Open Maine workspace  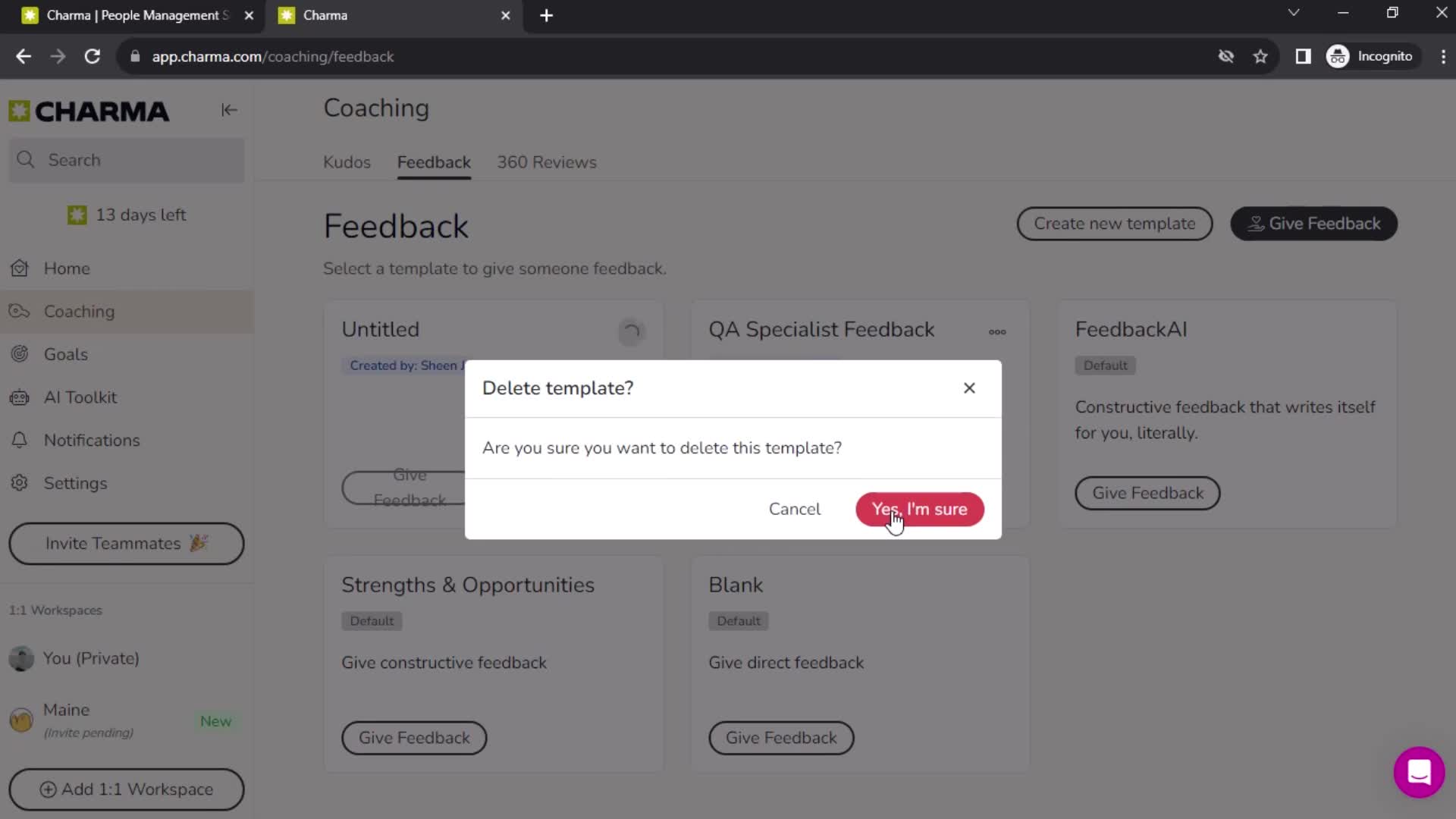point(127,720)
